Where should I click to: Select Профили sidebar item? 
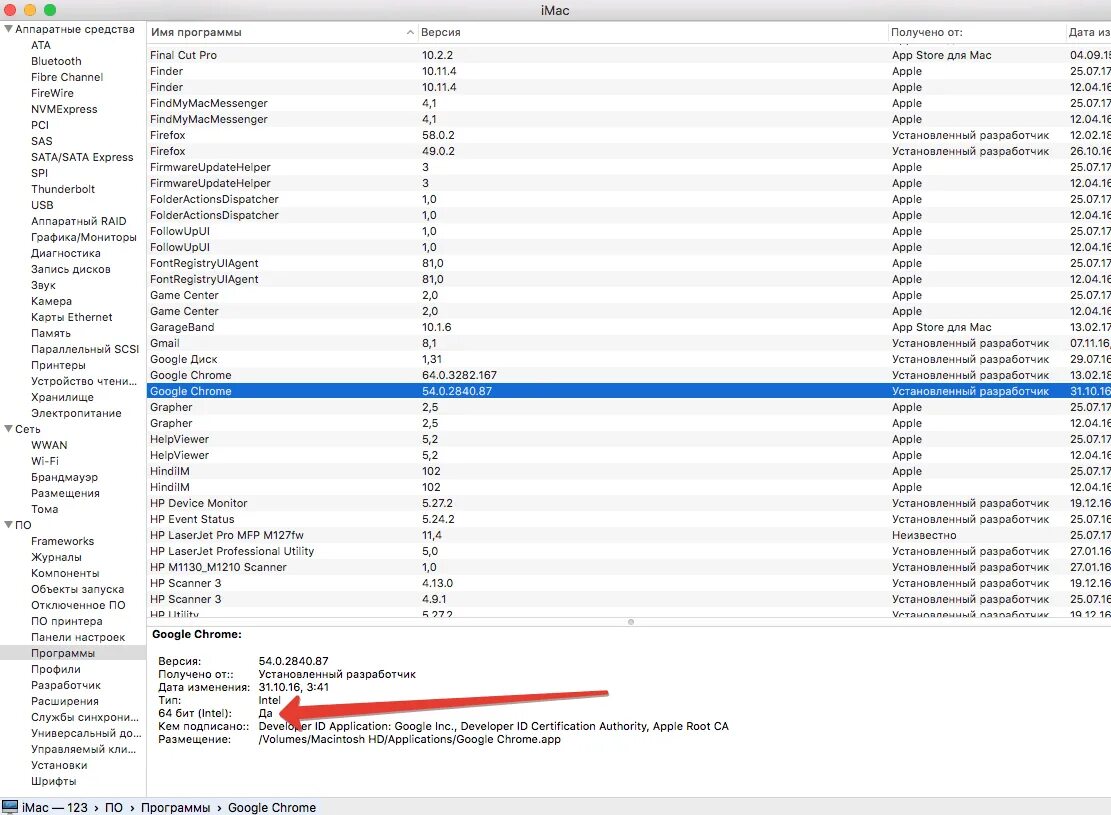coord(55,669)
